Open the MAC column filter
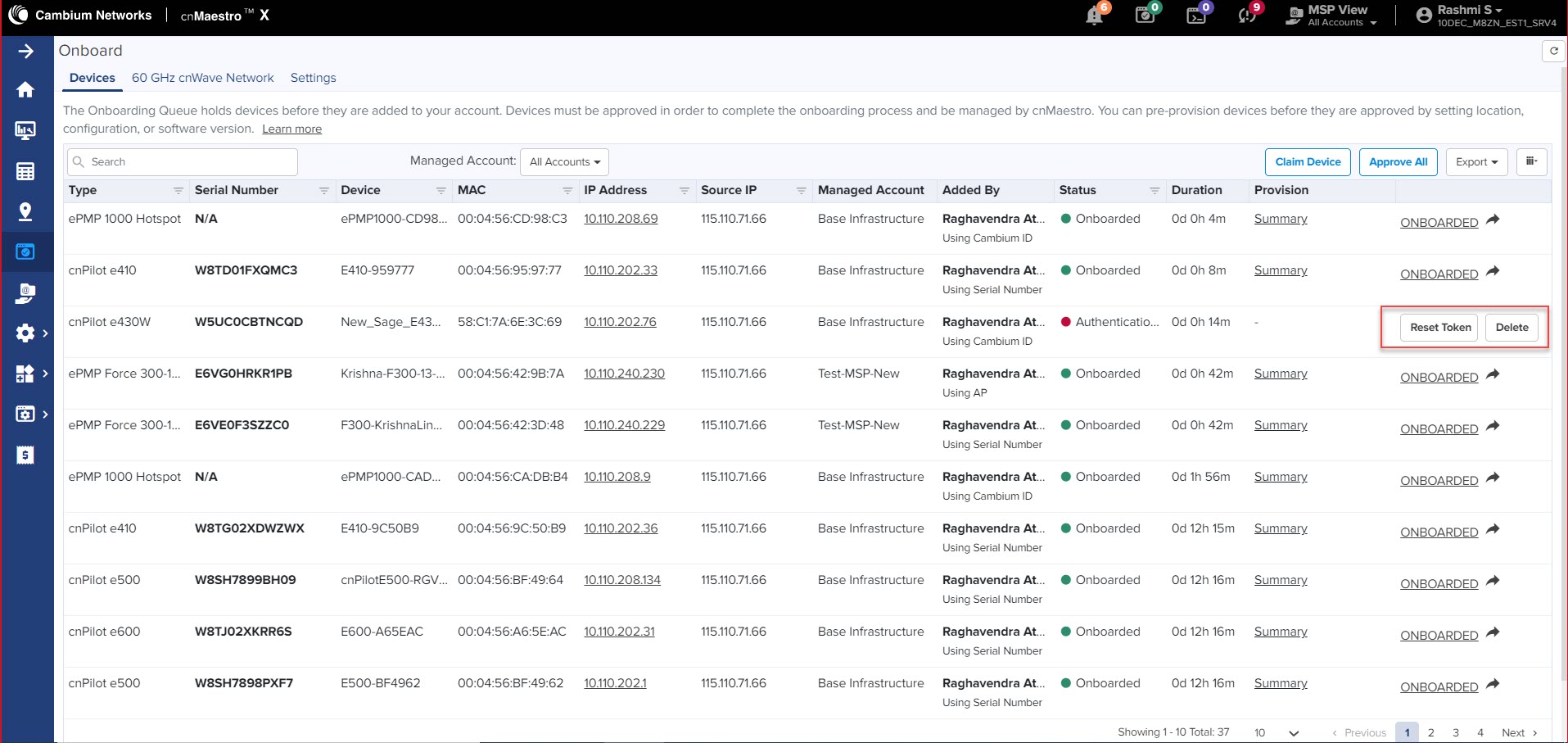This screenshot has width=1568, height=743. coord(567,191)
